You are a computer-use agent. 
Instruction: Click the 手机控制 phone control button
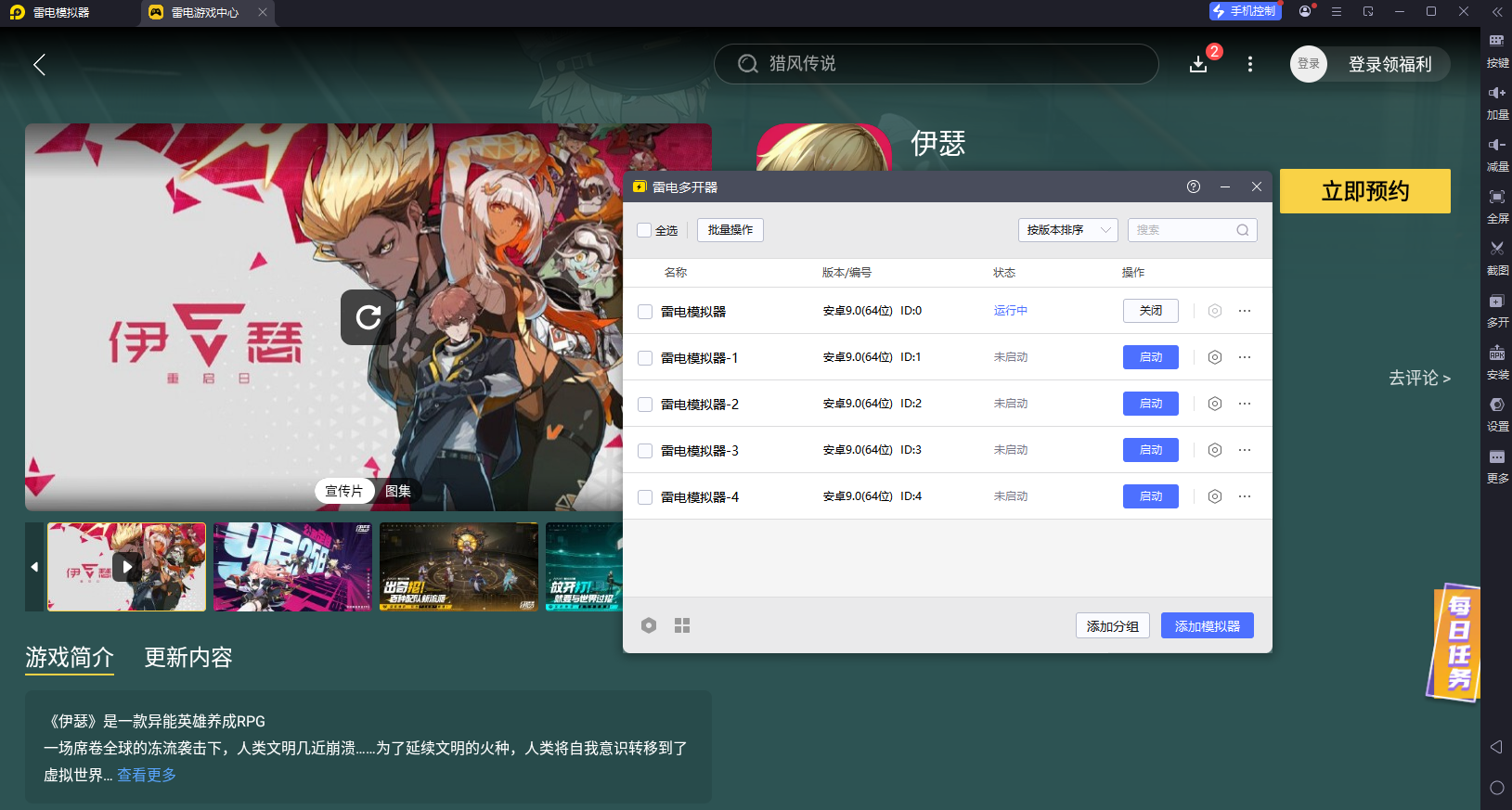(1245, 11)
